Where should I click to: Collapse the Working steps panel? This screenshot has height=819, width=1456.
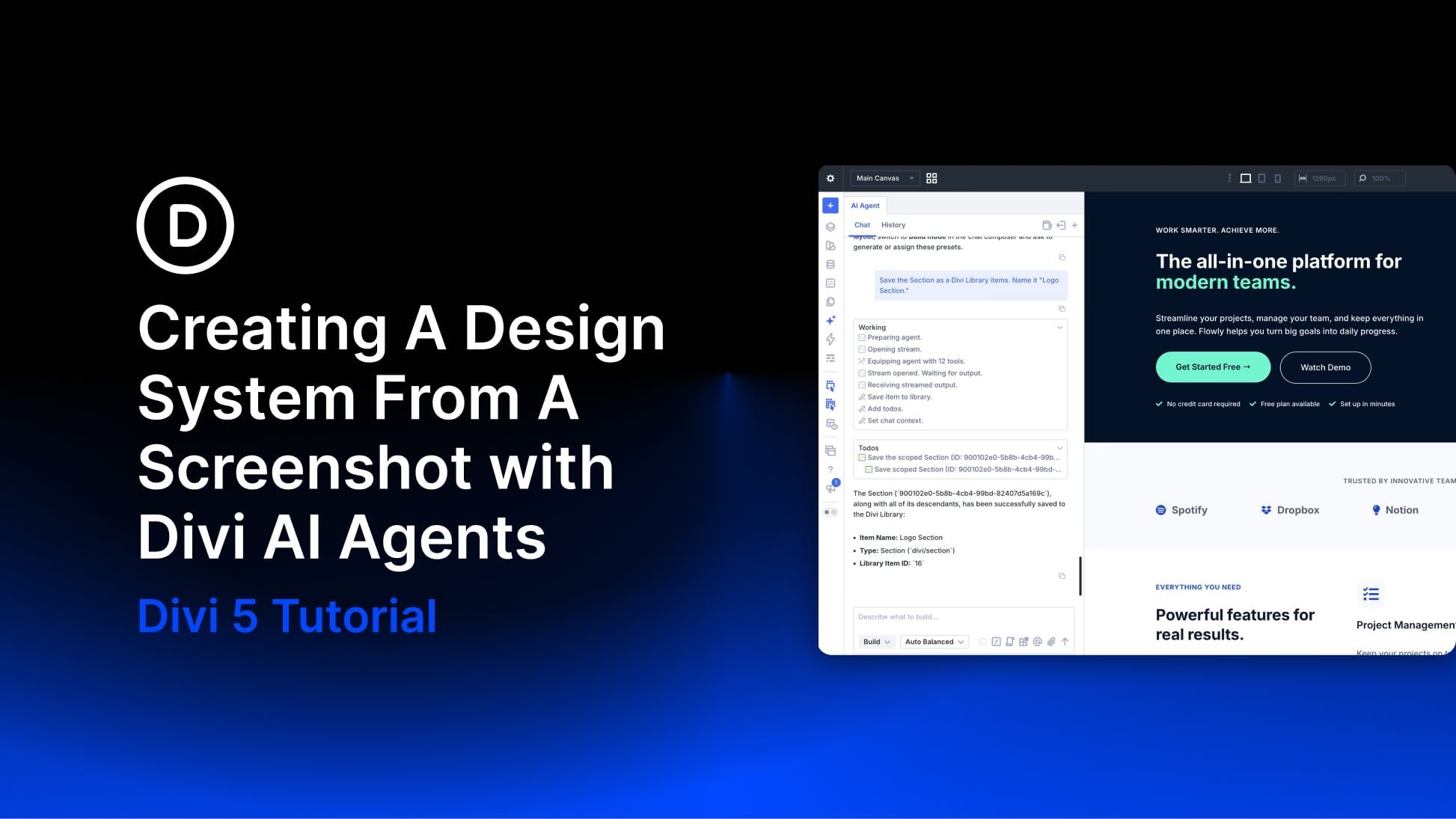[x=1059, y=328]
